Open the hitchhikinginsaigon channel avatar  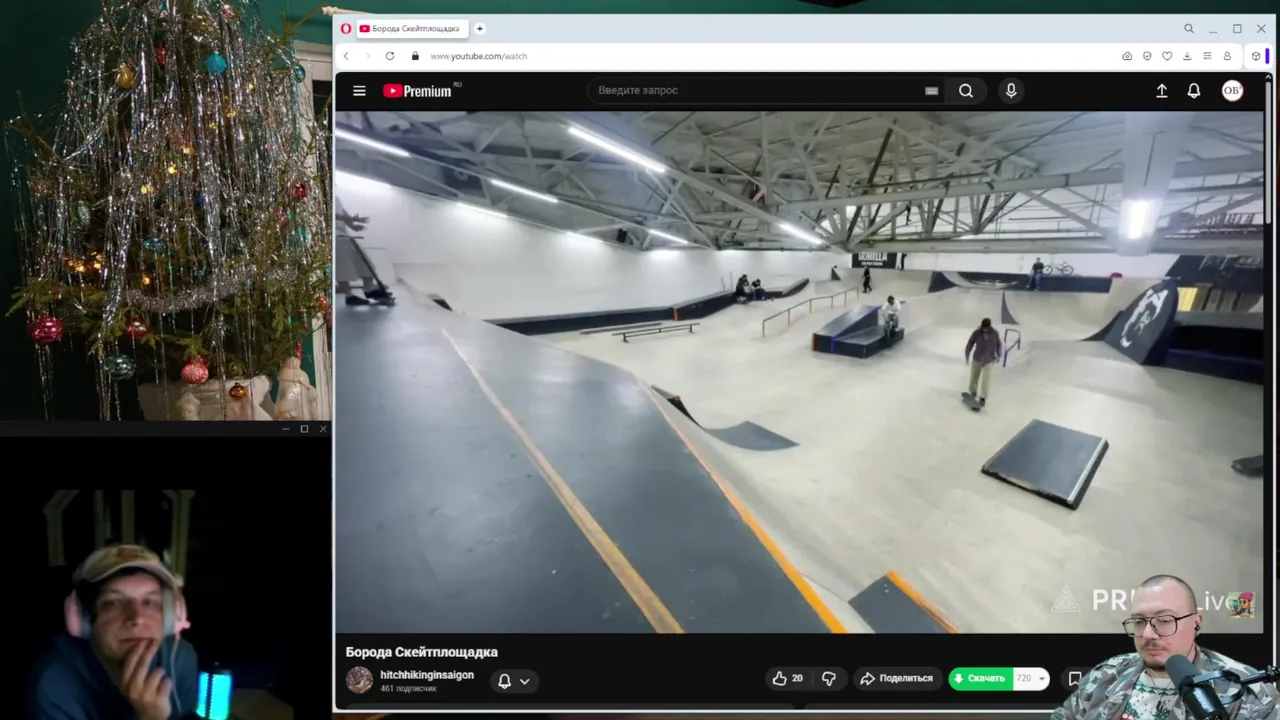(359, 680)
